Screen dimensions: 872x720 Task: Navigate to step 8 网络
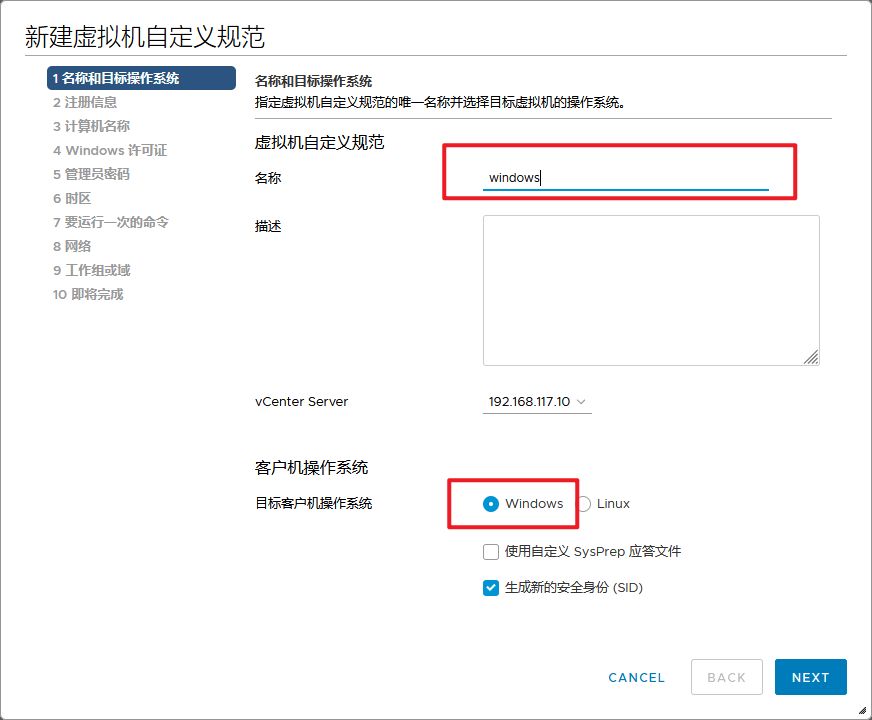(72, 246)
